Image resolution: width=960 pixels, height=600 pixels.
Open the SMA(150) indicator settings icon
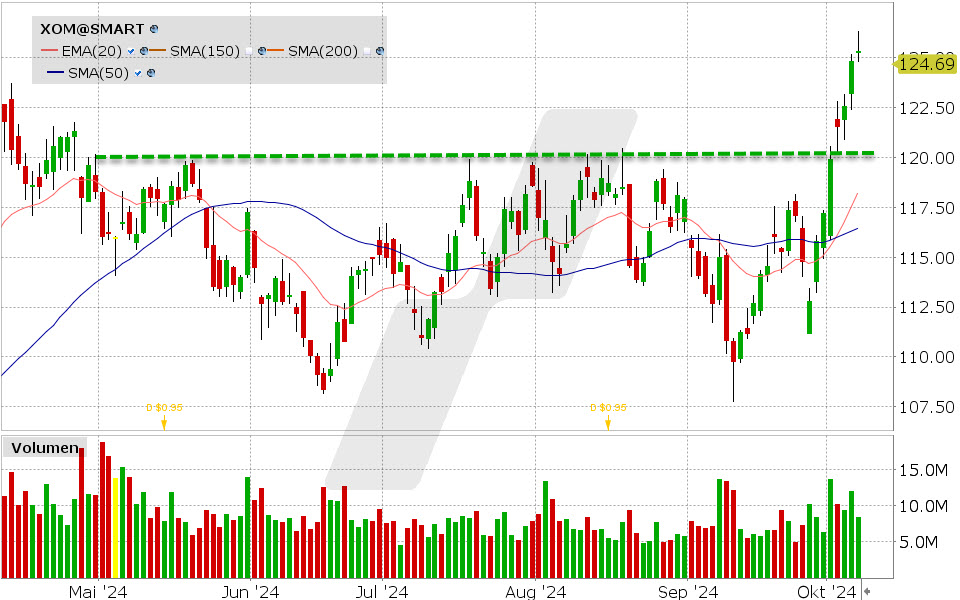(x=261, y=51)
